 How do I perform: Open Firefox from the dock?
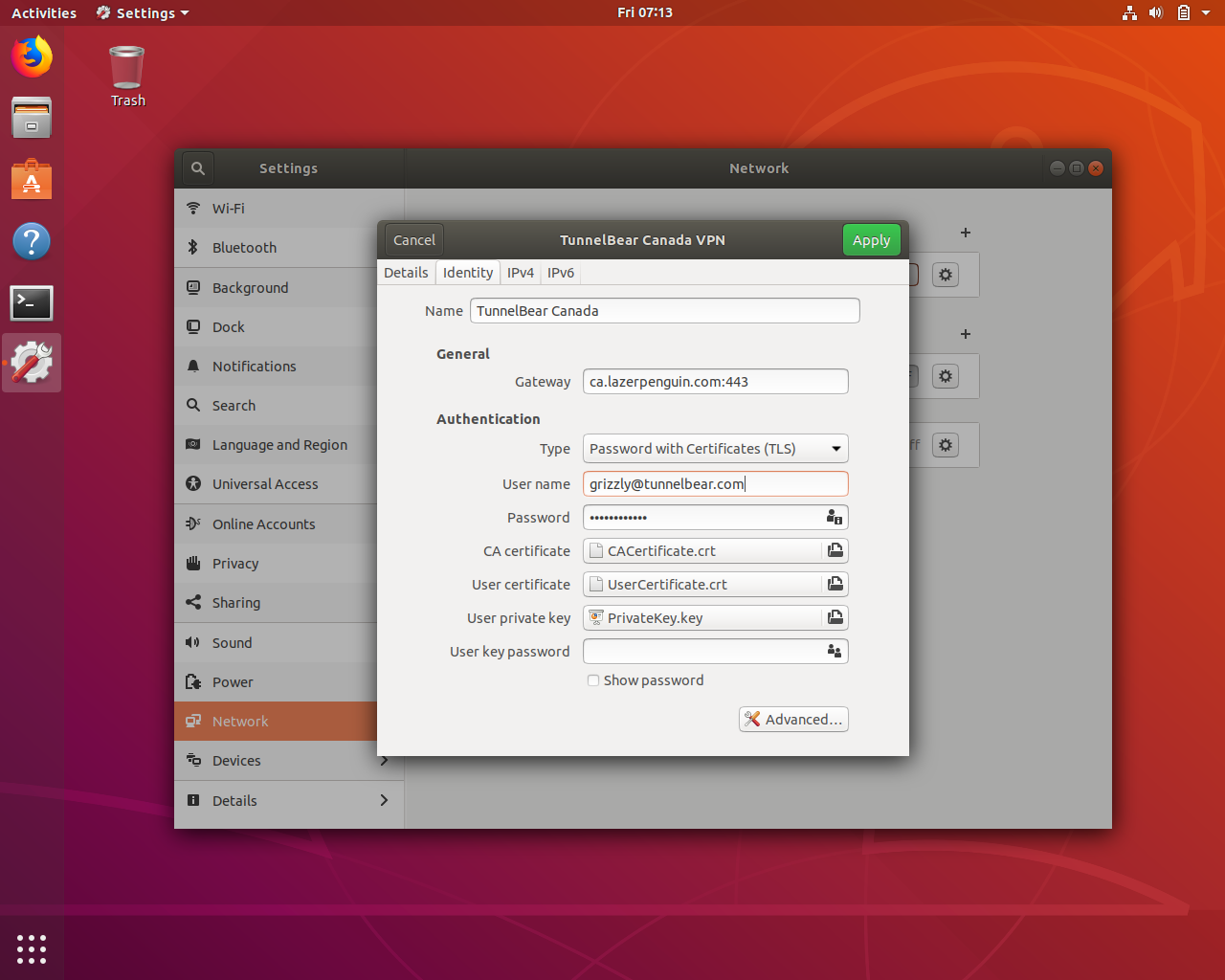coord(32,56)
